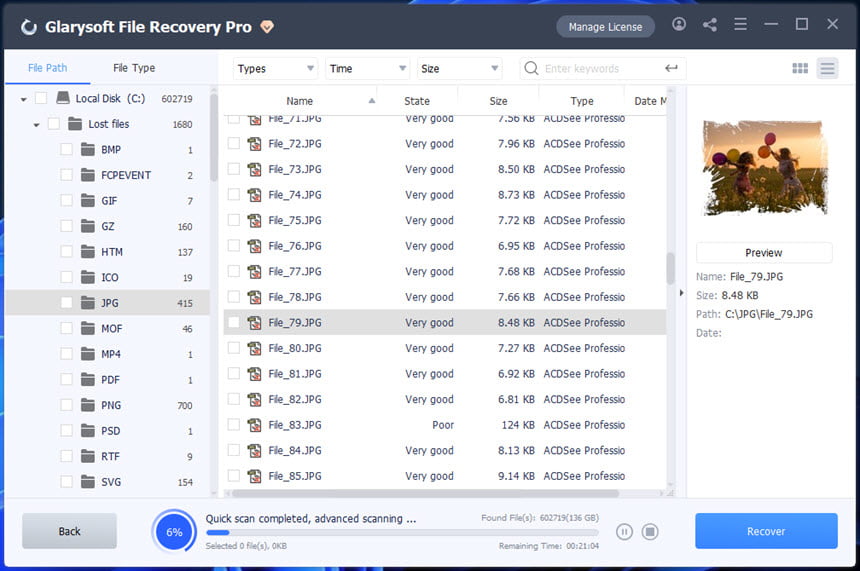
Task: Click the Lost files folder icon
Action: pyautogui.click(x=75, y=123)
